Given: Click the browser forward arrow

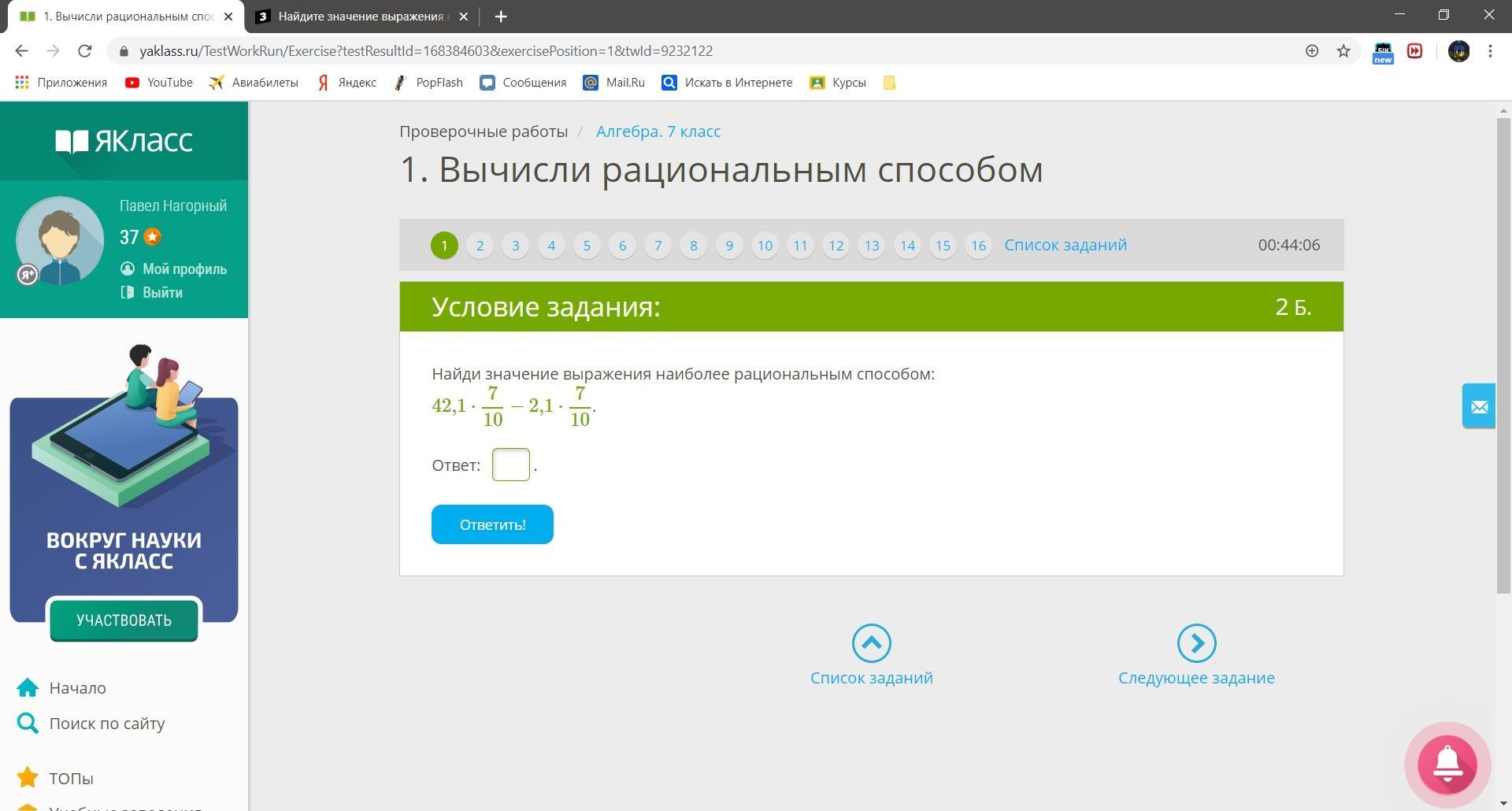Looking at the screenshot, I should (53, 51).
